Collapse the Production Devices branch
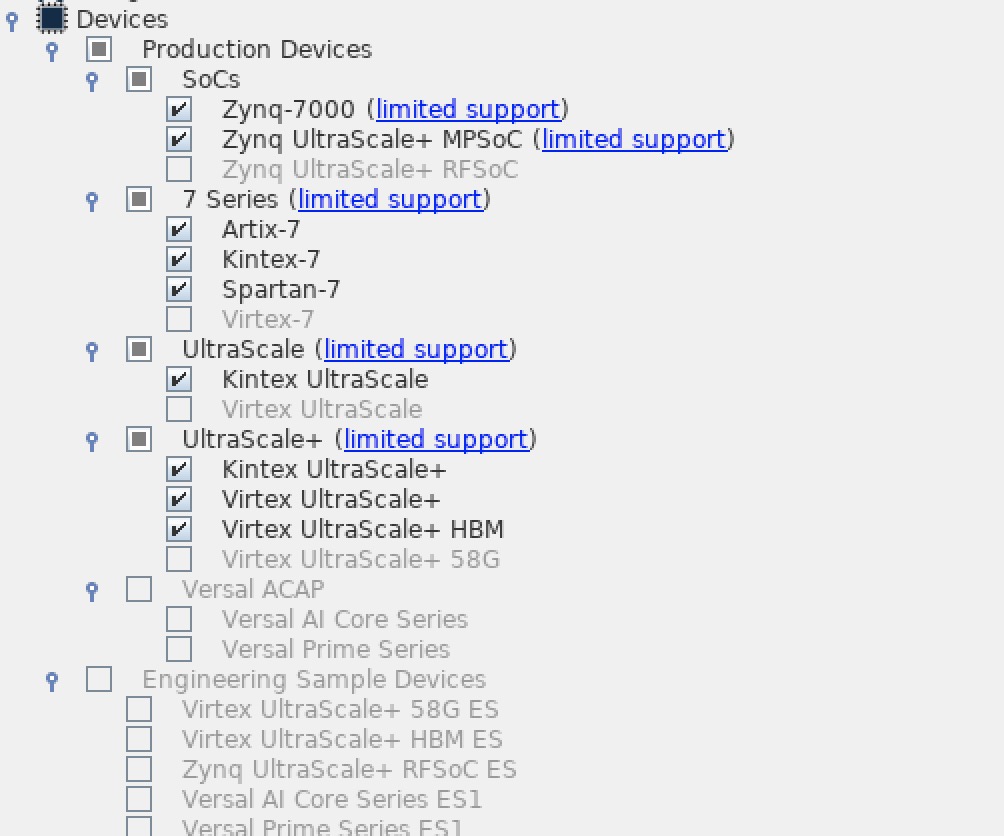 point(51,50)
